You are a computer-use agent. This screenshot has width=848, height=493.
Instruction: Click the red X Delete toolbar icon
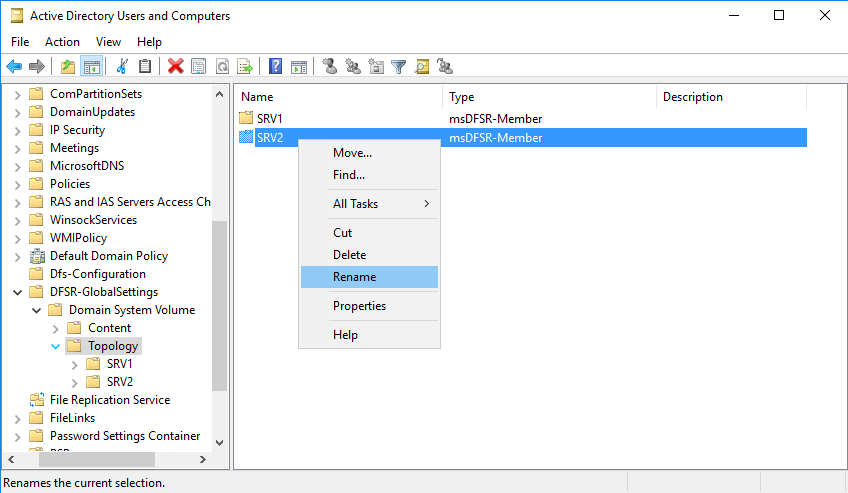(x=176, y=67)
